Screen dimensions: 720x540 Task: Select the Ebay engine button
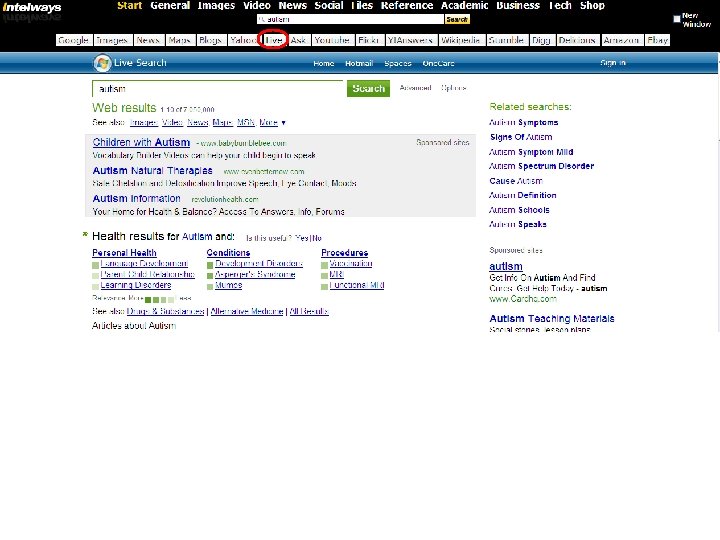[x=657, y=40]
